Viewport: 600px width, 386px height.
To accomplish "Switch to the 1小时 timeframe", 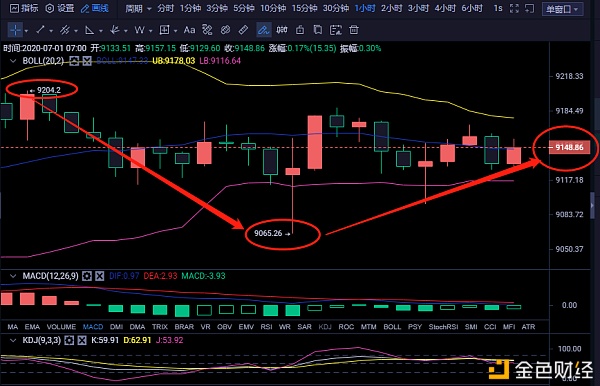I will [x=365, y=8].
